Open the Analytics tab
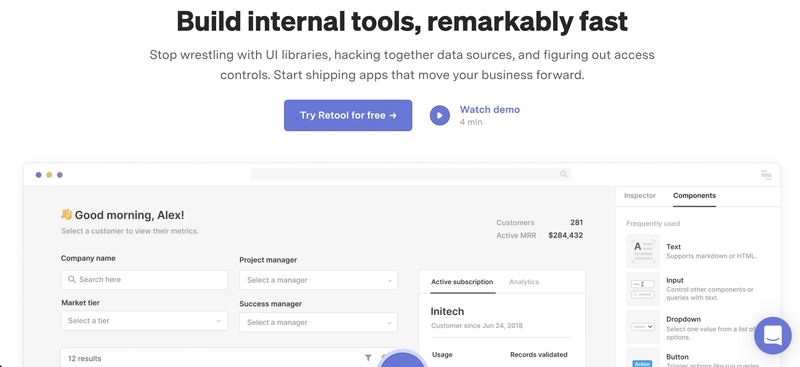This screenshot has height=367, width=800. coord(524,282)
